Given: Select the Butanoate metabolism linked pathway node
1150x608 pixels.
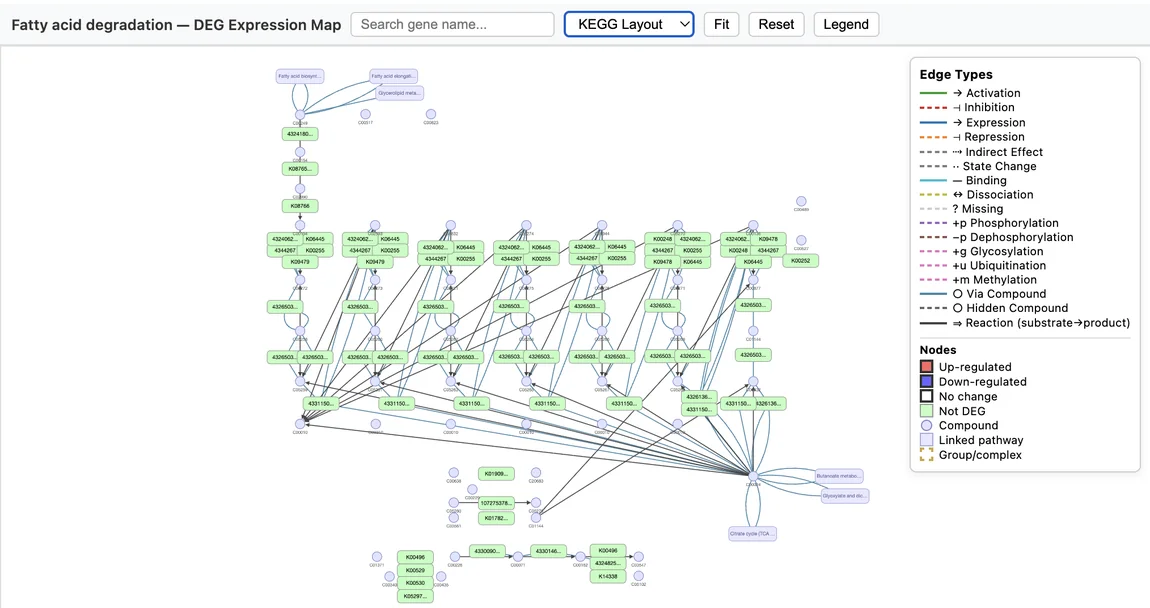Looking at the screenshot, I should click(x=839, y=477).
